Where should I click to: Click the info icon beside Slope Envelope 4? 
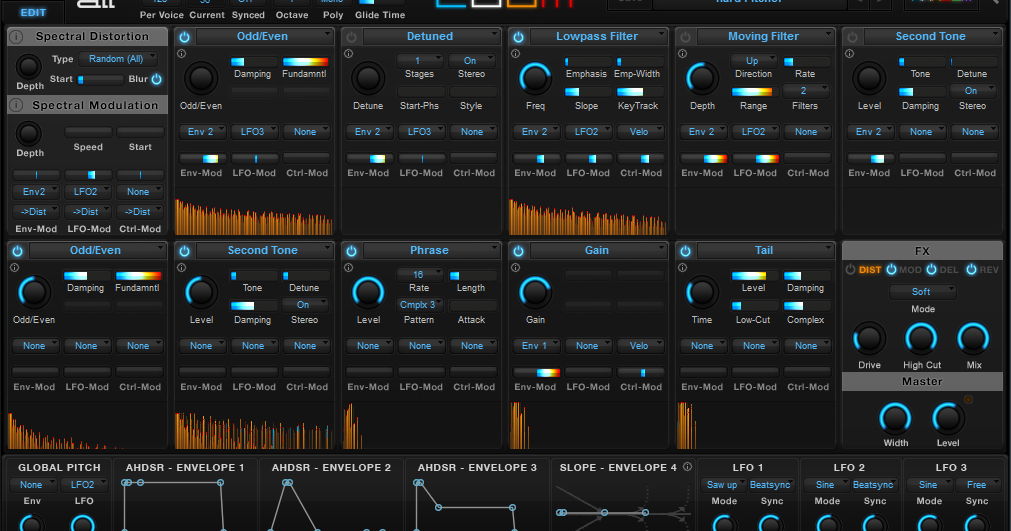[687, 467]
